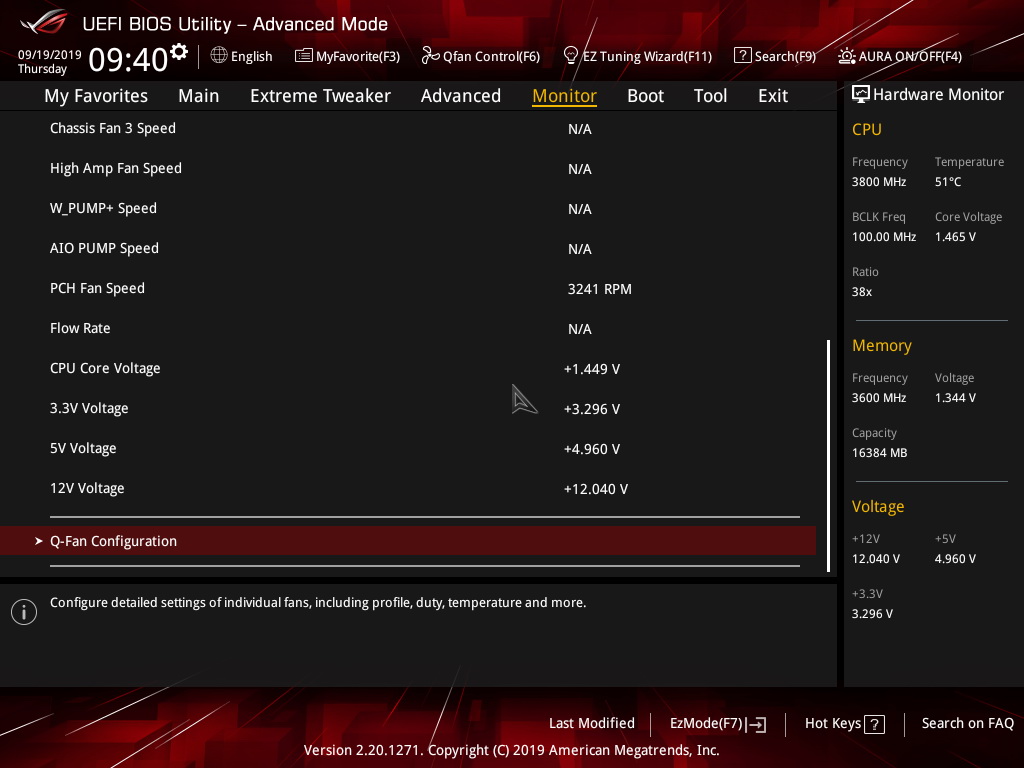The image size is (1024, 768).
Task: Click the AURA light icon
Action: click(846, 56)
